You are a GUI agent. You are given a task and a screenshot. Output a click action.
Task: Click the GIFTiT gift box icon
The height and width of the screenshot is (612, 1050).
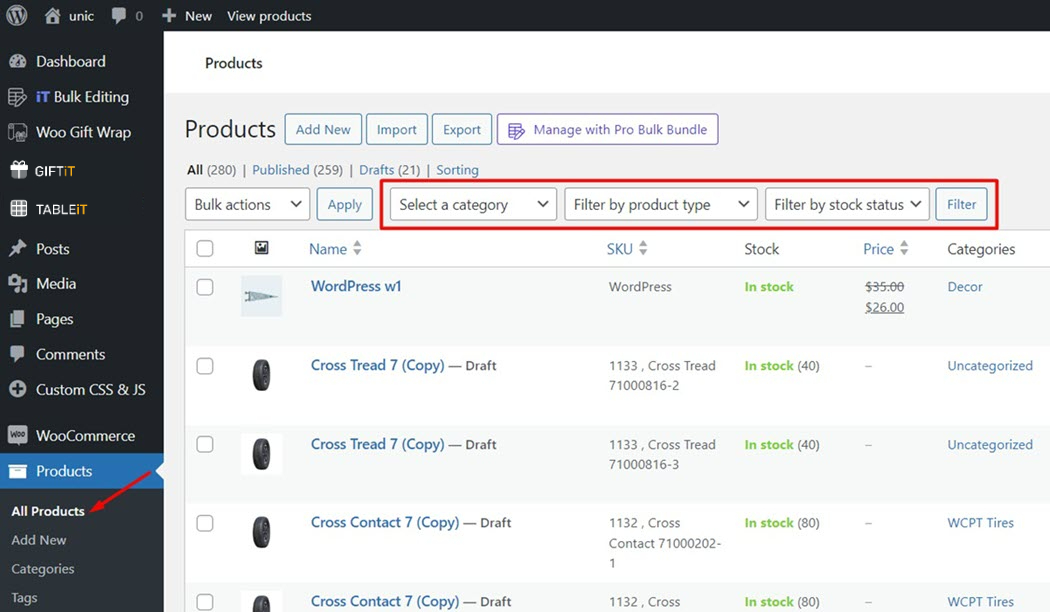pyautogui.click(x=19, y=170)
